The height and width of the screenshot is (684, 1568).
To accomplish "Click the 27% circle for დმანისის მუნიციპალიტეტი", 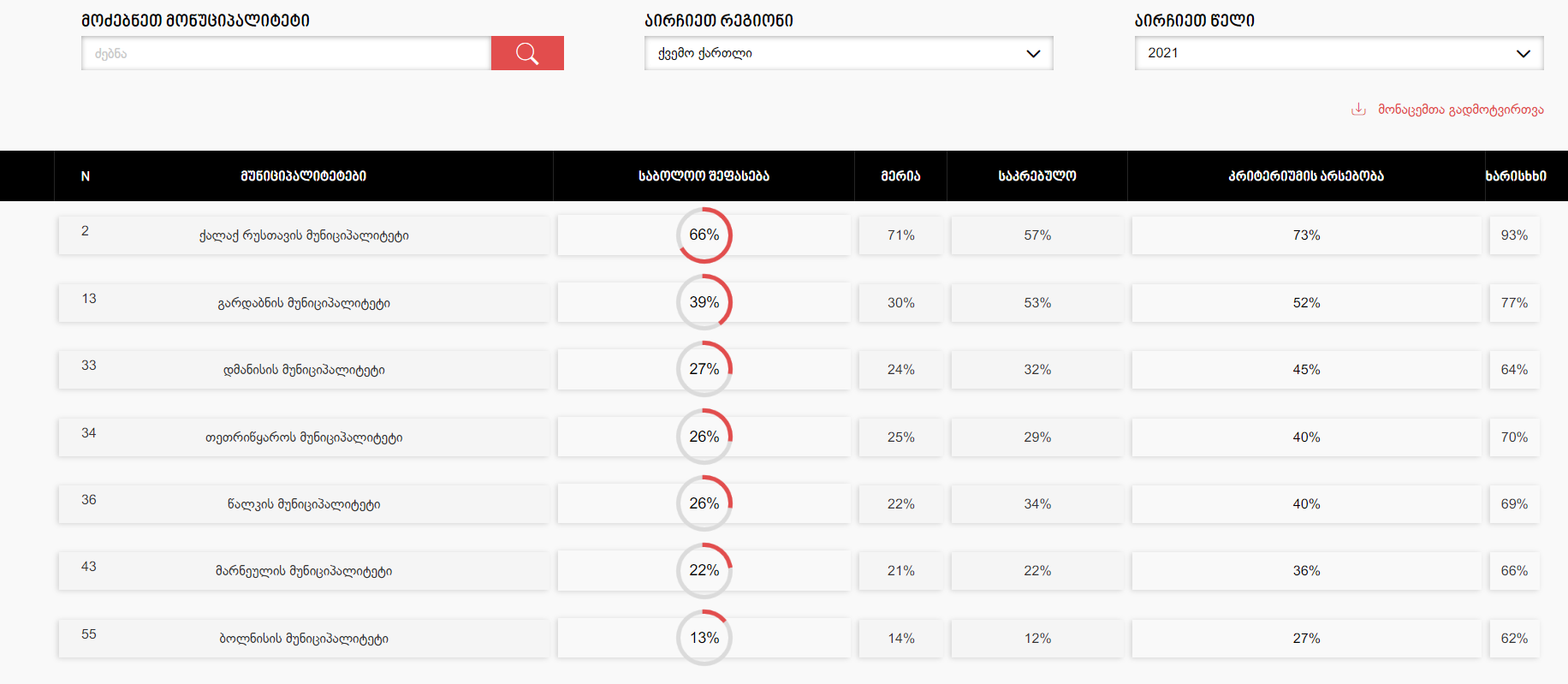I will [x=704, y=369].
